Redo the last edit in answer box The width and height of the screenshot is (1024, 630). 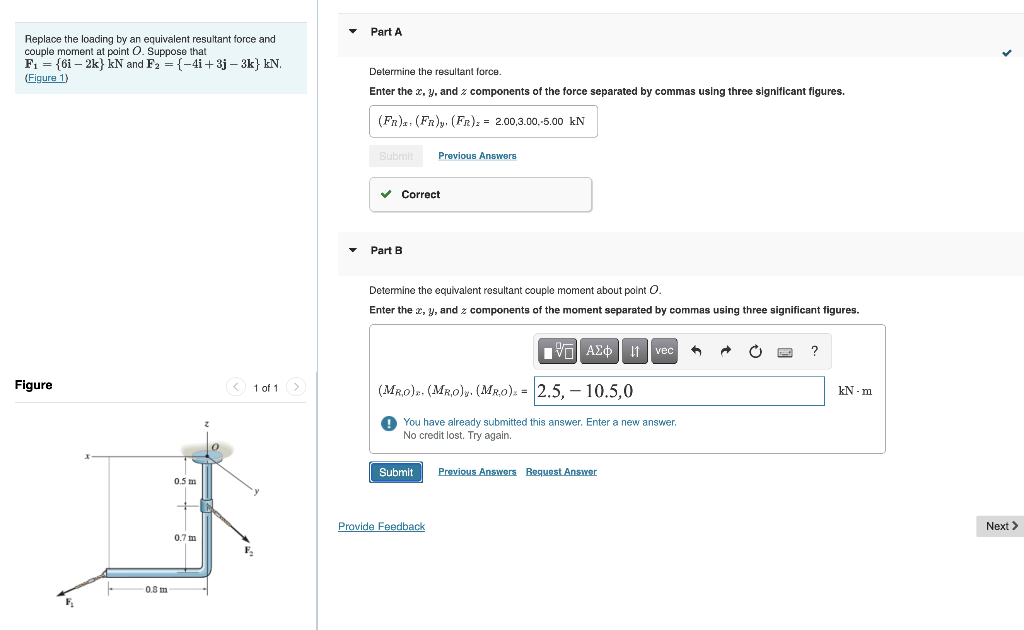coord(726,351)
